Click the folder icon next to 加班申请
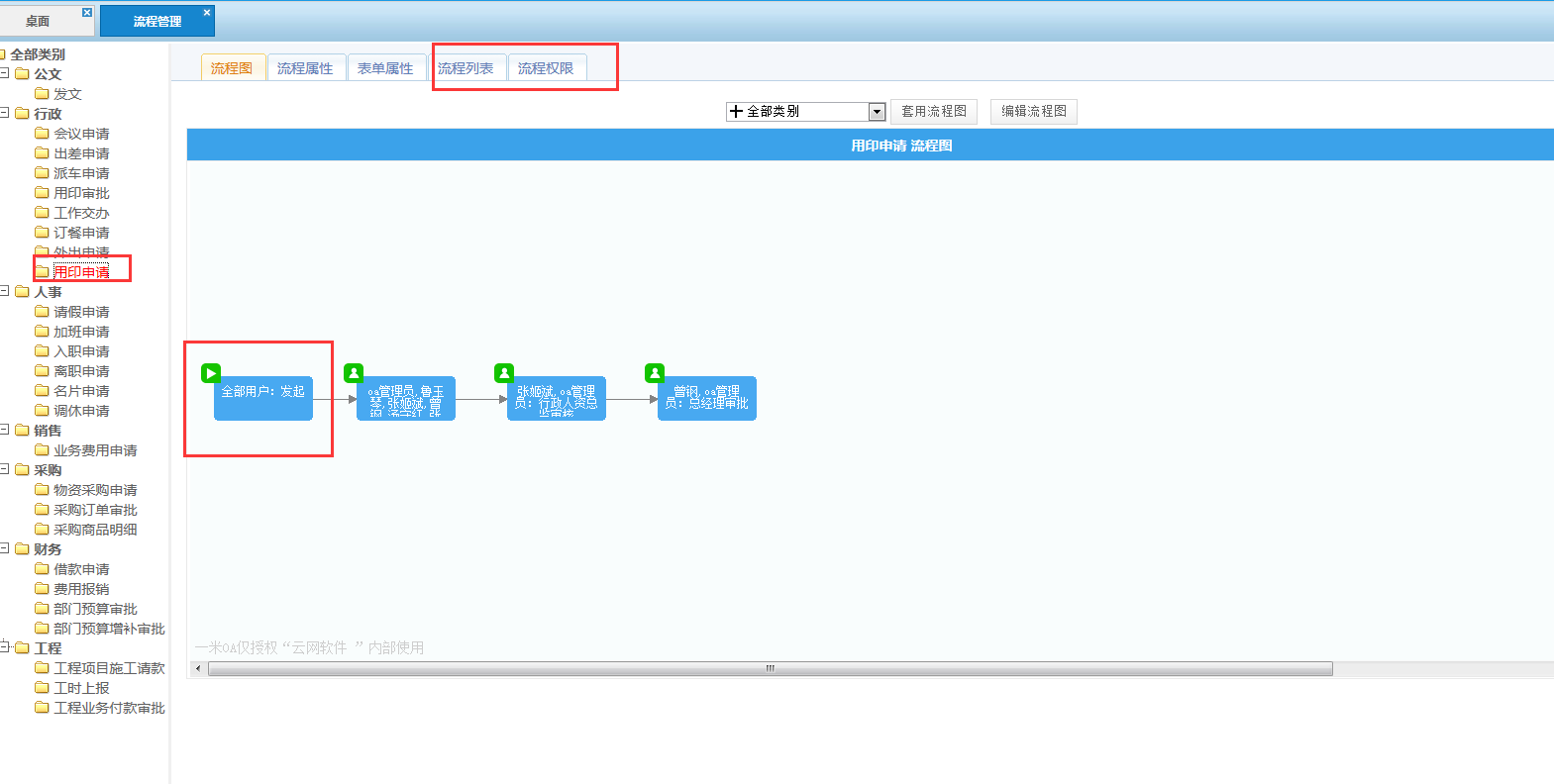This screenshot has width=1554, height=784. click(x=42, y=331)
